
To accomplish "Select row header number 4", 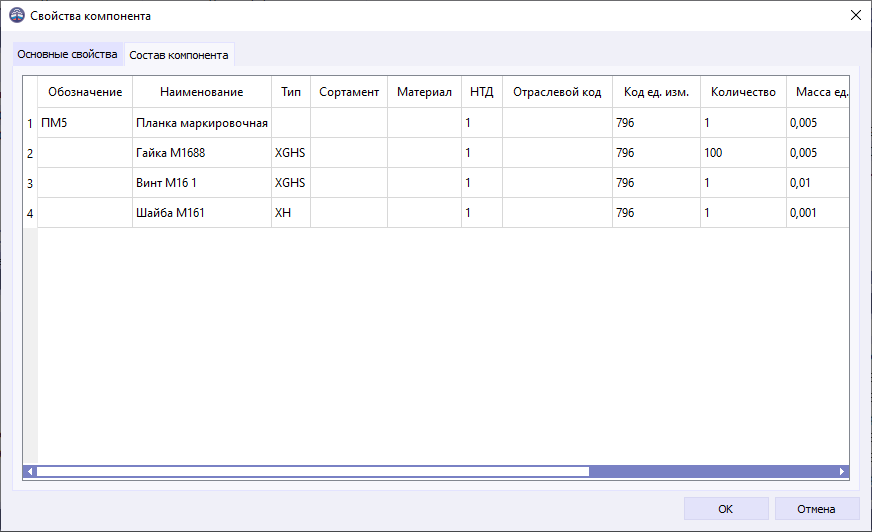I will (x=30, y=213).
